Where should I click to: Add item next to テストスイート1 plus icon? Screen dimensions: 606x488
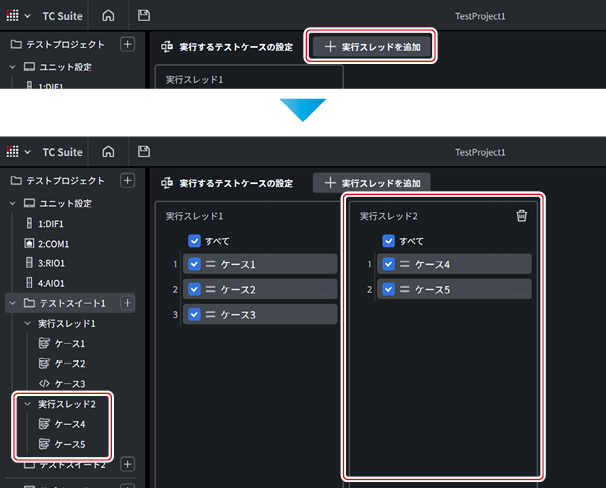click(x=127, y=303)
